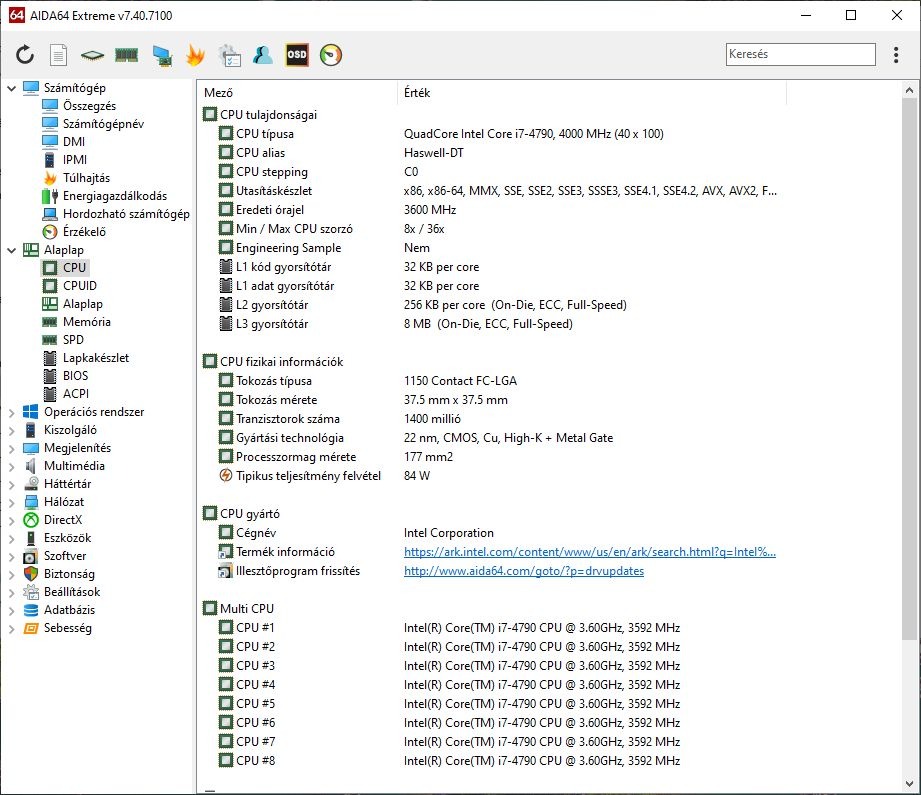Click the vertical scrollbar down arrow
The width and height of the screenshot is (921, 795).
pos(909,784)
